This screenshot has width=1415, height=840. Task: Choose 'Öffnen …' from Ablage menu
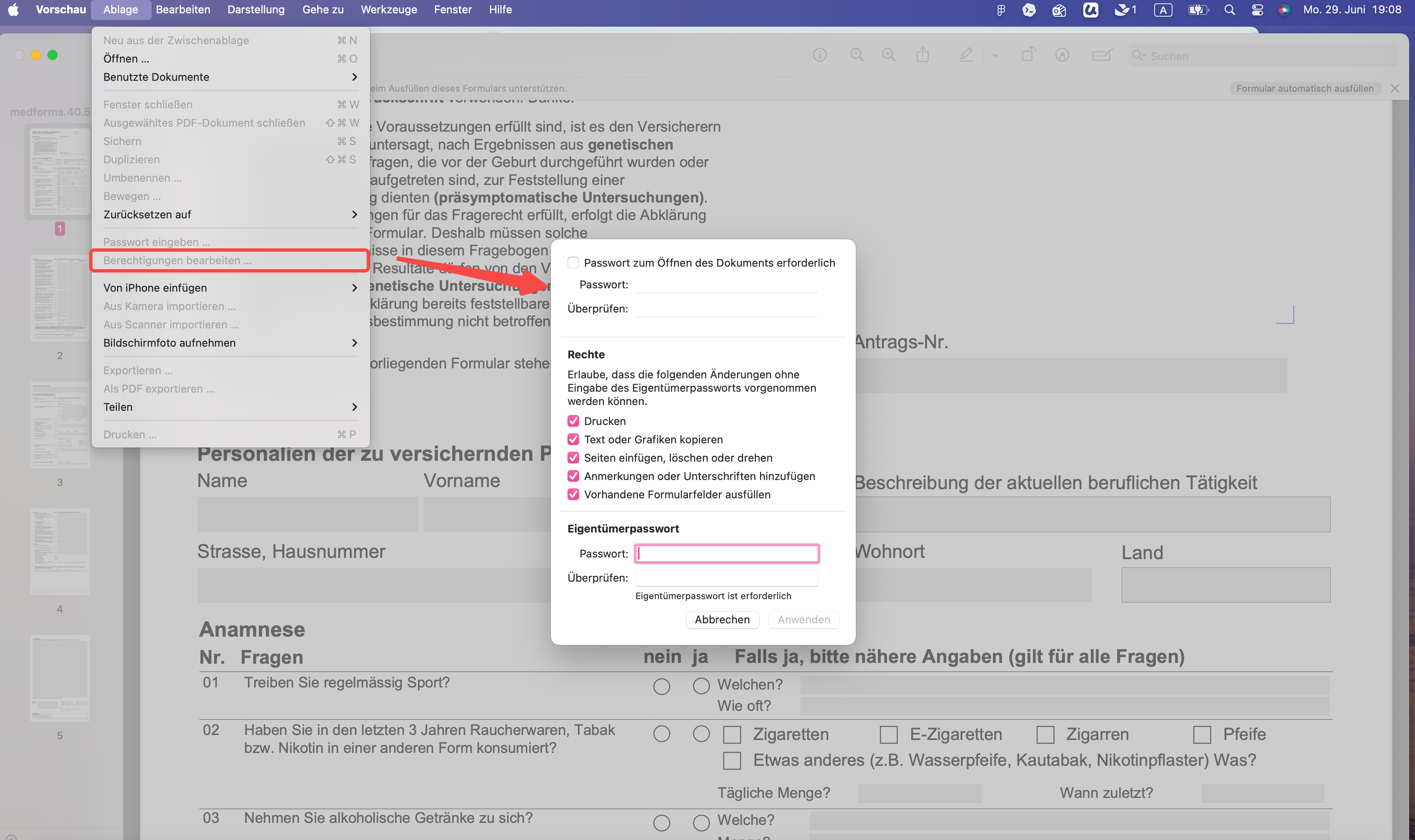point(230,59)
